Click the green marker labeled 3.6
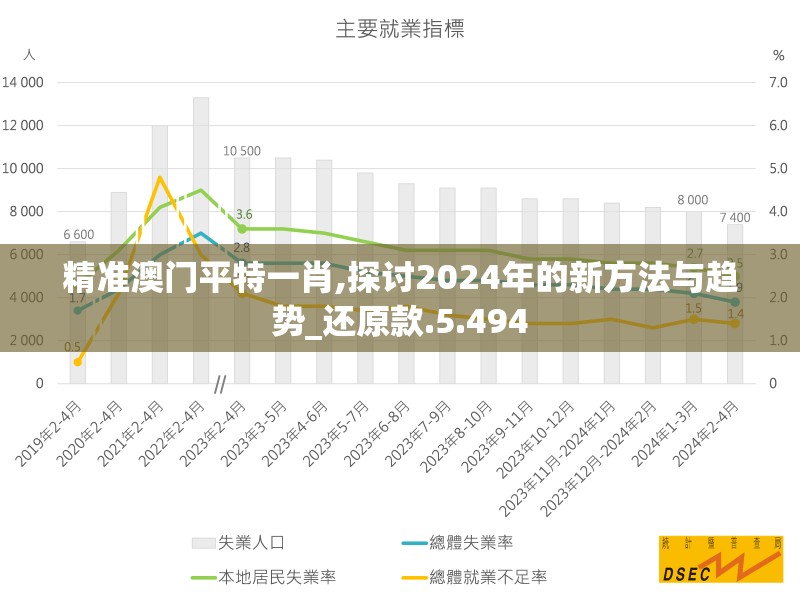The width and height of the screenshot is (800, 596). [242, 229]
